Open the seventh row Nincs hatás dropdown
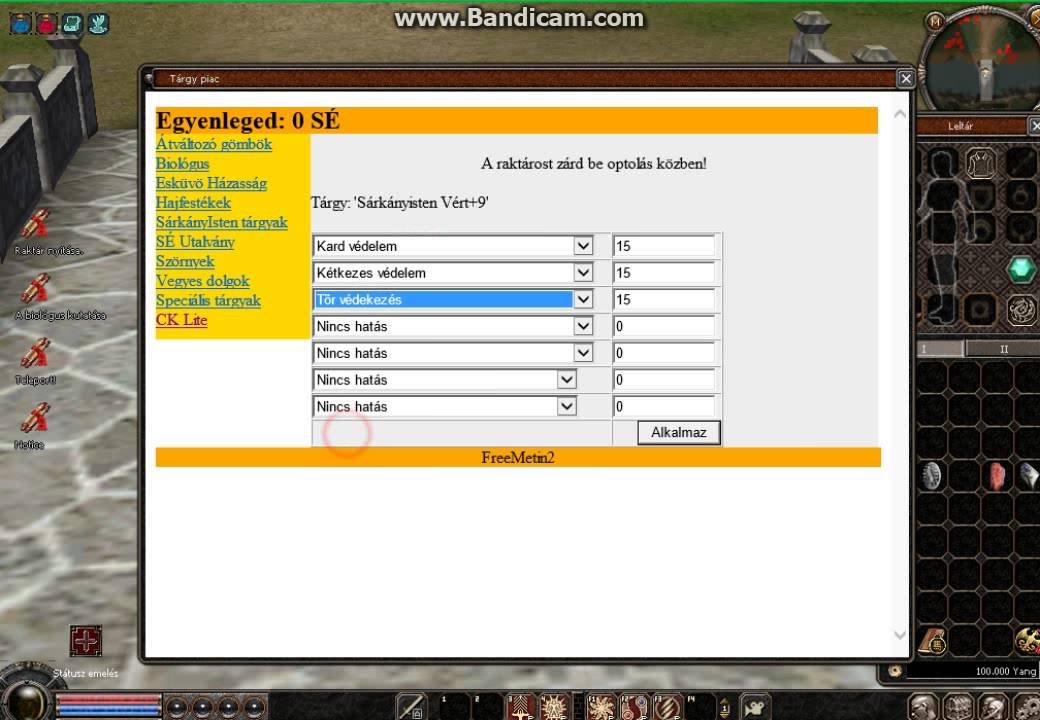This screenshot has width=1040, height=720. point(444,406)
